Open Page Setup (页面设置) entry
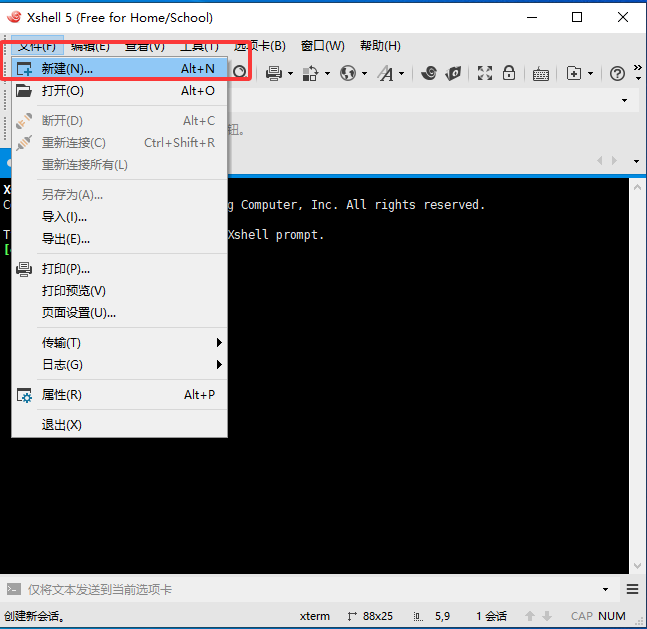 tap(120, 313)
